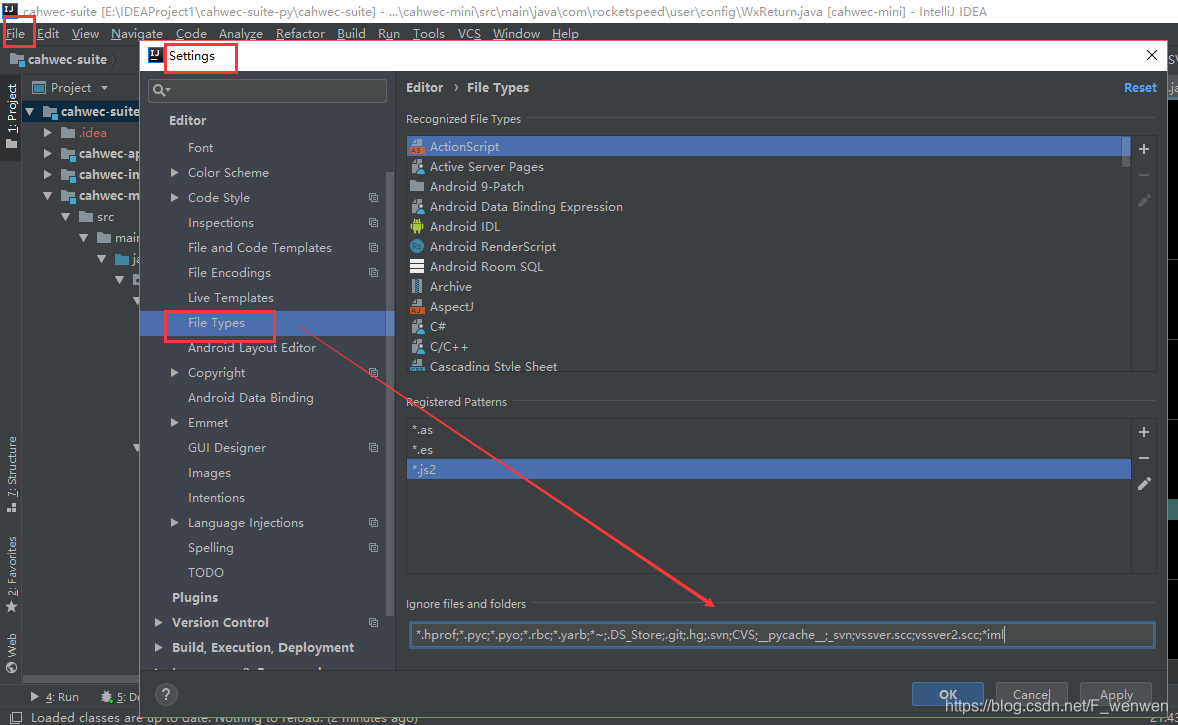Select the *.js2 registered pattern
This screenshot has width=1178, height=725.
769,469
